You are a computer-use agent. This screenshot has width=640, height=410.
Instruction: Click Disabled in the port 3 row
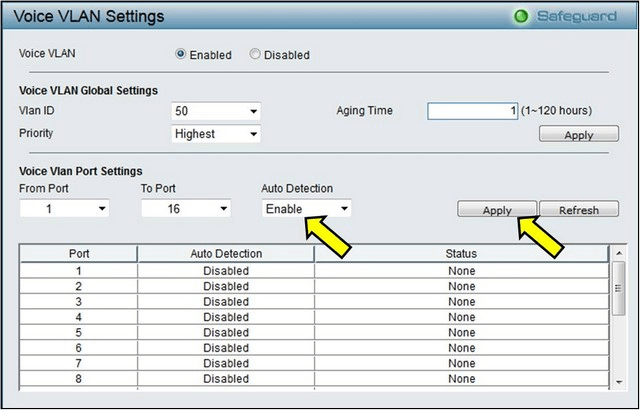click(226, 302)
